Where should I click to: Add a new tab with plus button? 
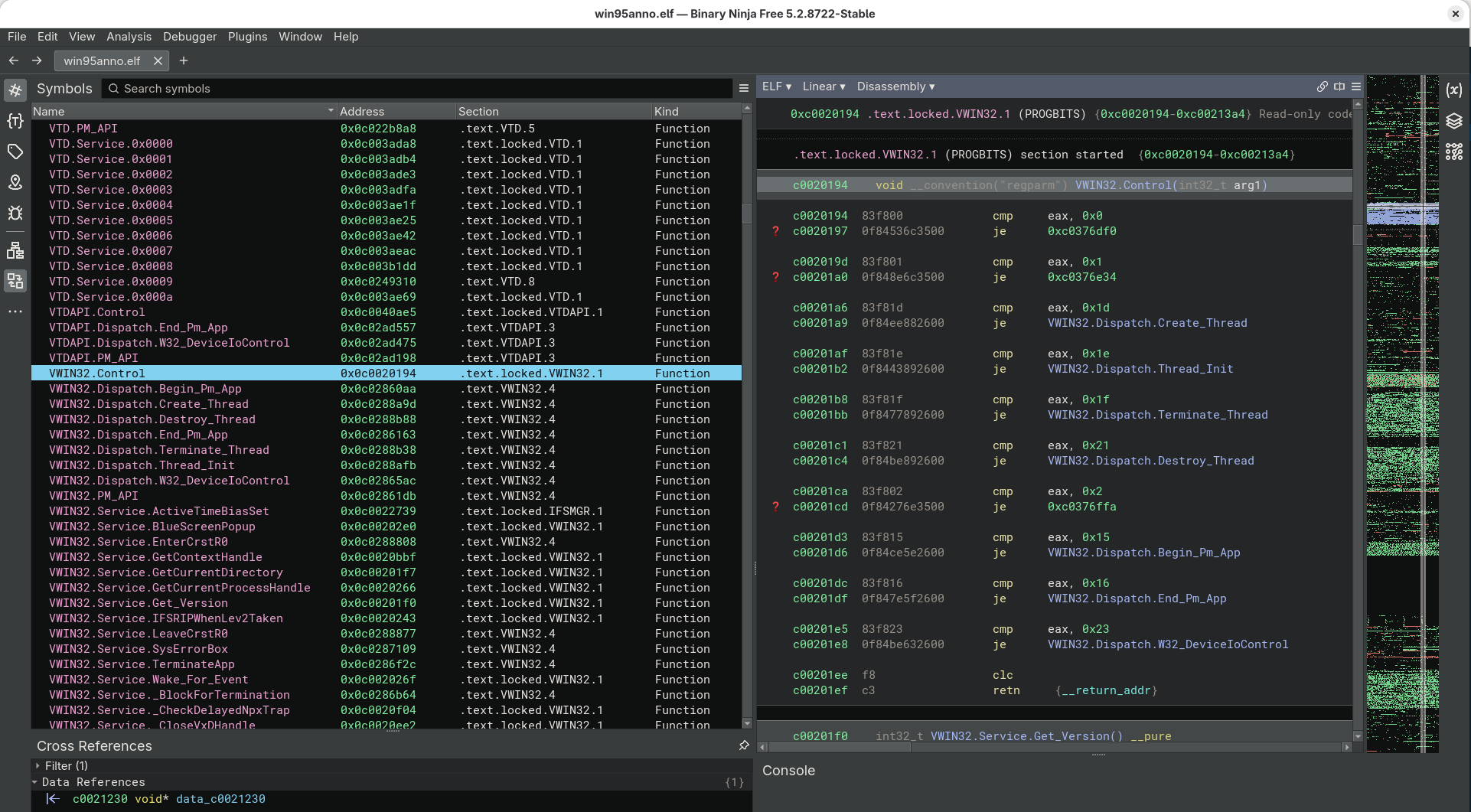point(184,60)
